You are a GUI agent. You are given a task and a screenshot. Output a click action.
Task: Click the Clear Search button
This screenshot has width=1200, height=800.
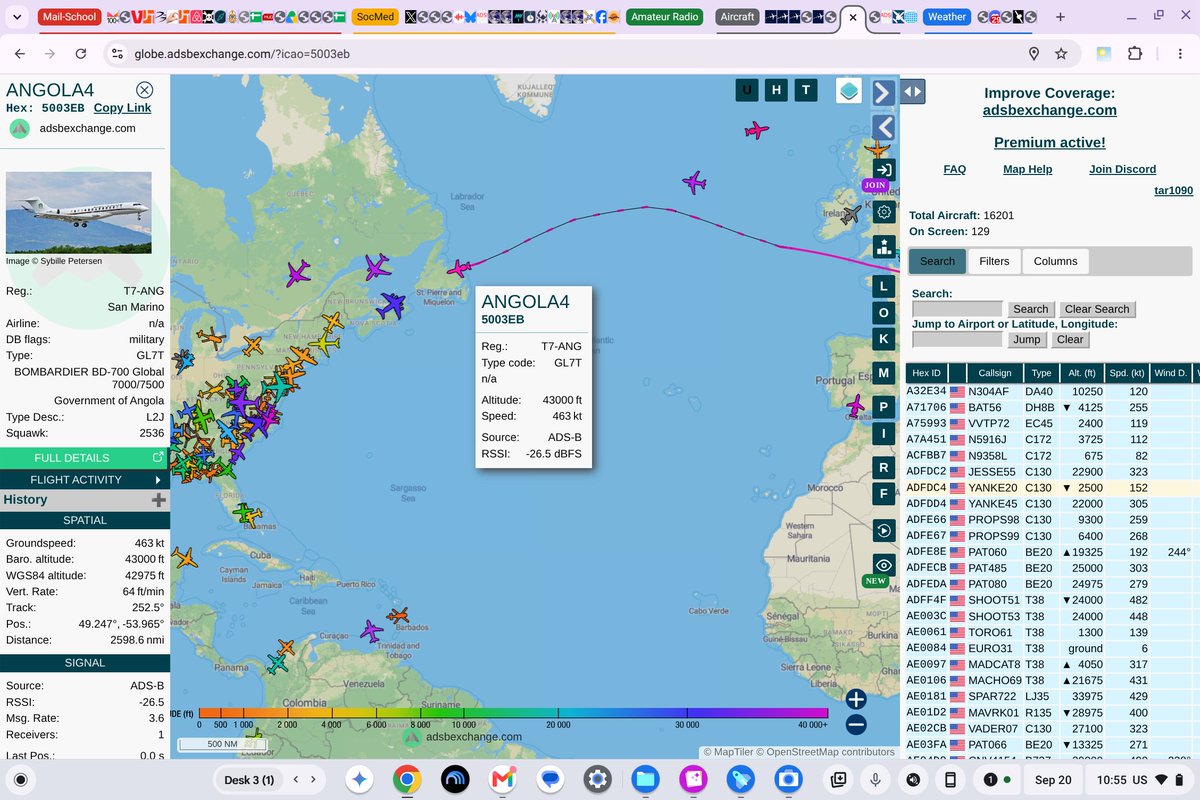[x=1097, y=309]
